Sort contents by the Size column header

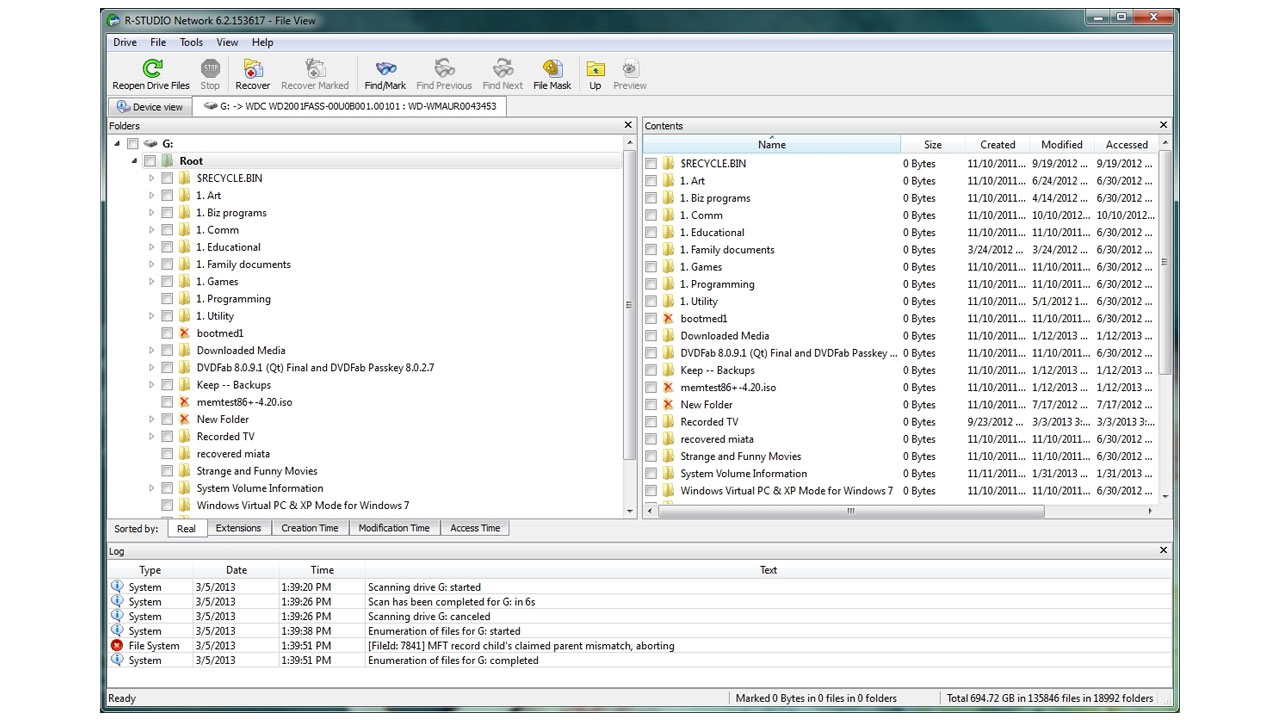[932, 145]
